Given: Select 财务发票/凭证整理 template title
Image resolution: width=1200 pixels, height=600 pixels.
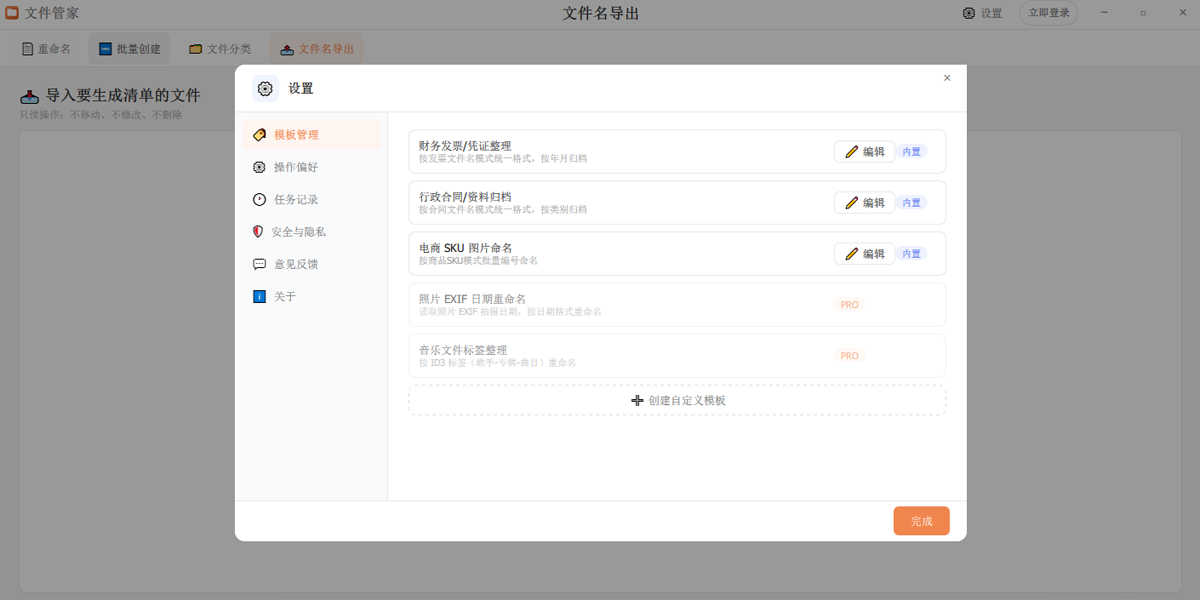Looking at the screenshot, I should coord(465,146).
